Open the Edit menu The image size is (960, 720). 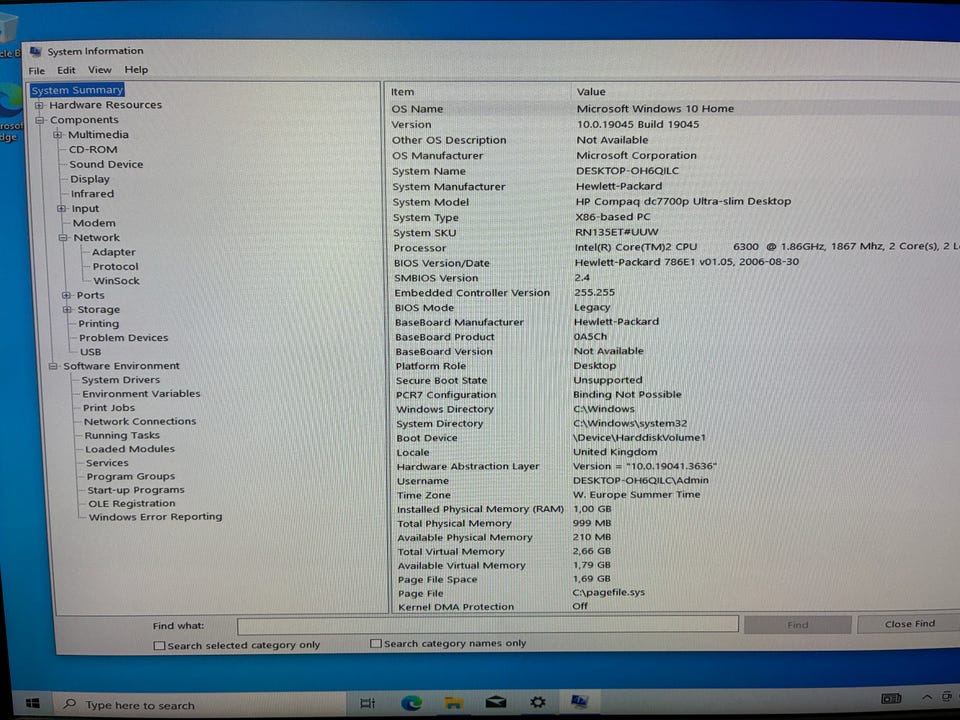[x=66, y=70]
